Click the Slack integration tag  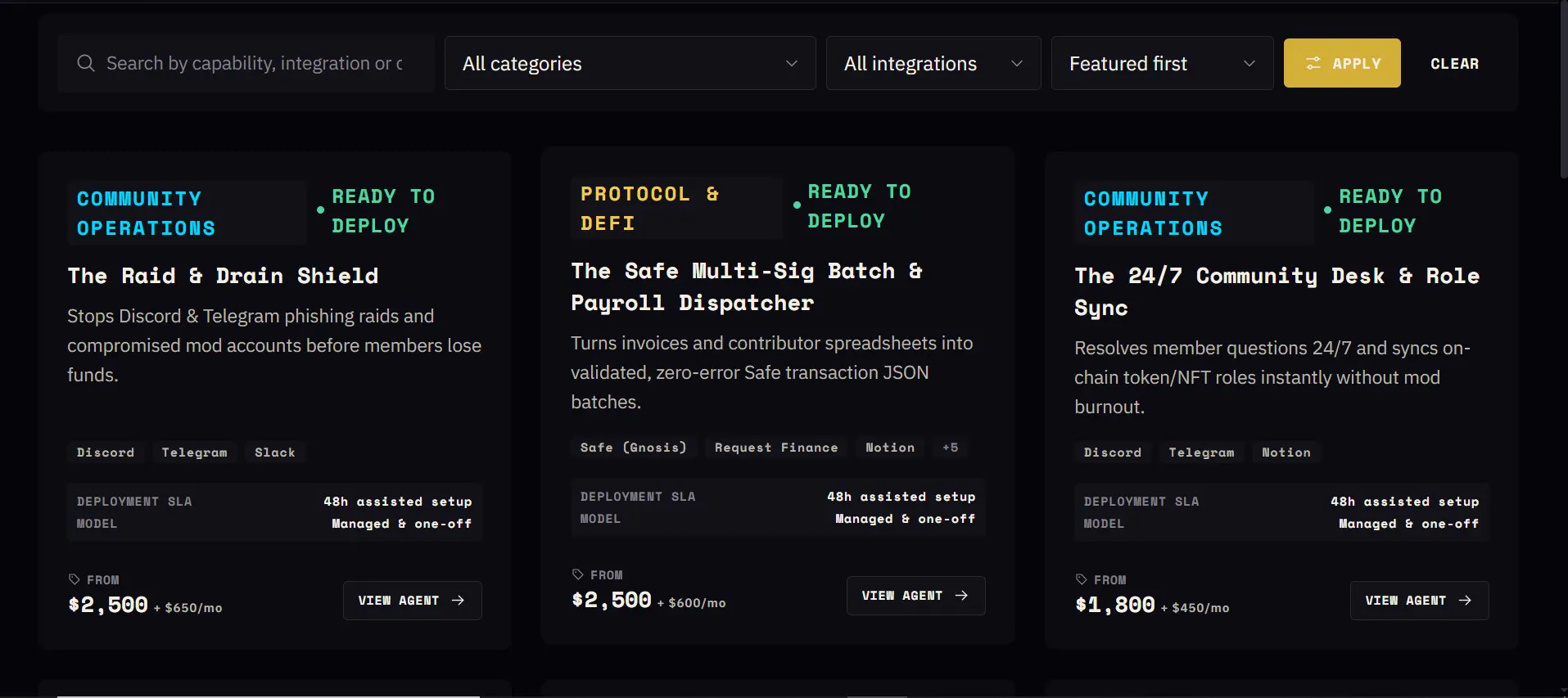275,453
